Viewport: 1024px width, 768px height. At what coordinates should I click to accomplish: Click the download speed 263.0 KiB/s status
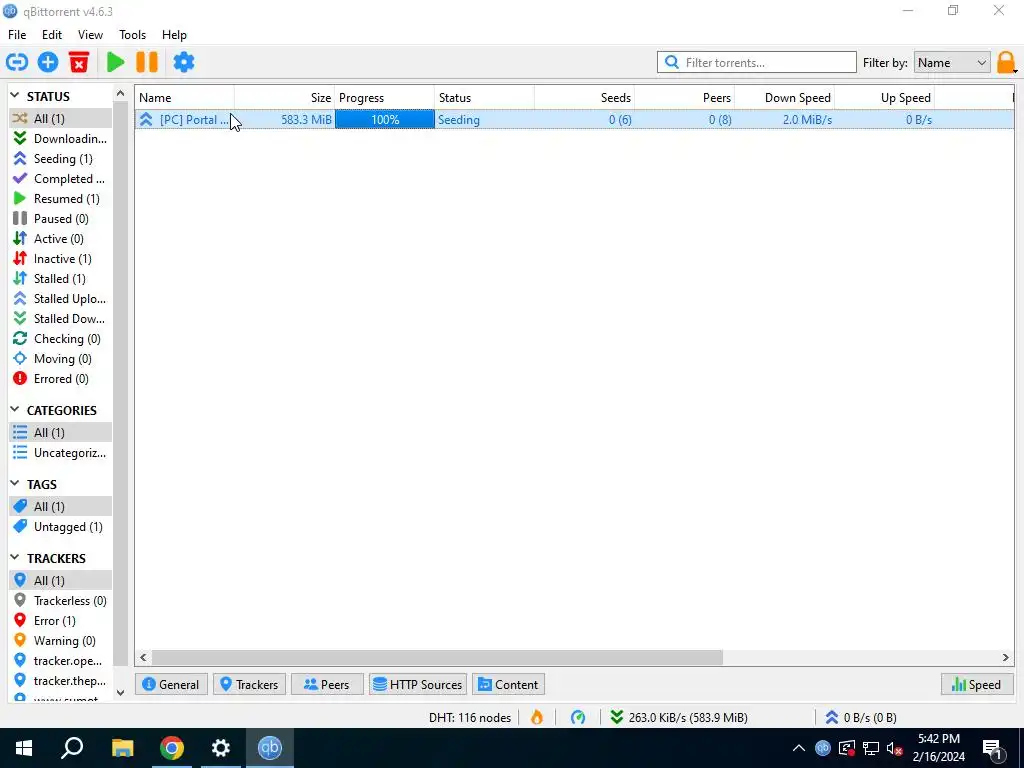pos(679,717)
